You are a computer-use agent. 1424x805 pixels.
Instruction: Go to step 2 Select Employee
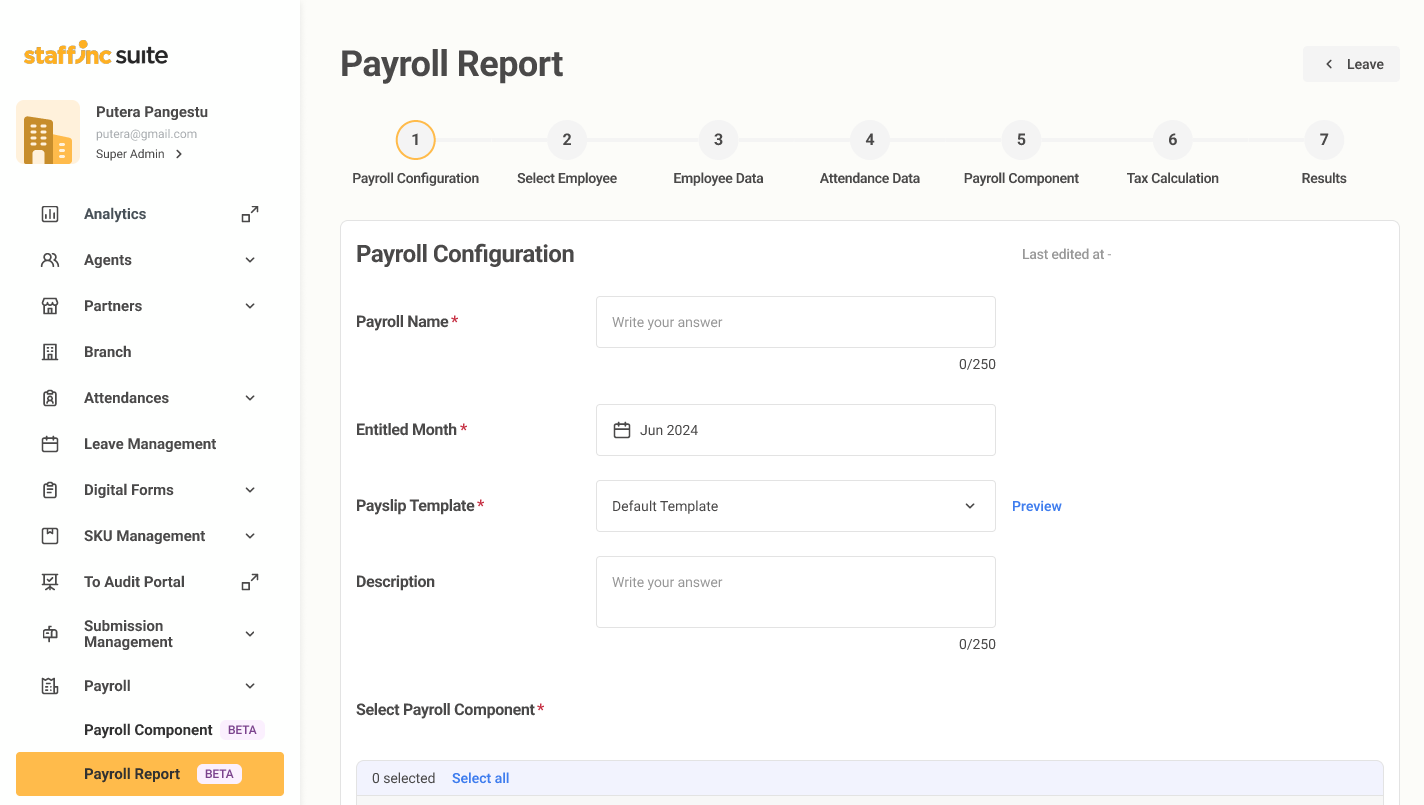[567, 140]
